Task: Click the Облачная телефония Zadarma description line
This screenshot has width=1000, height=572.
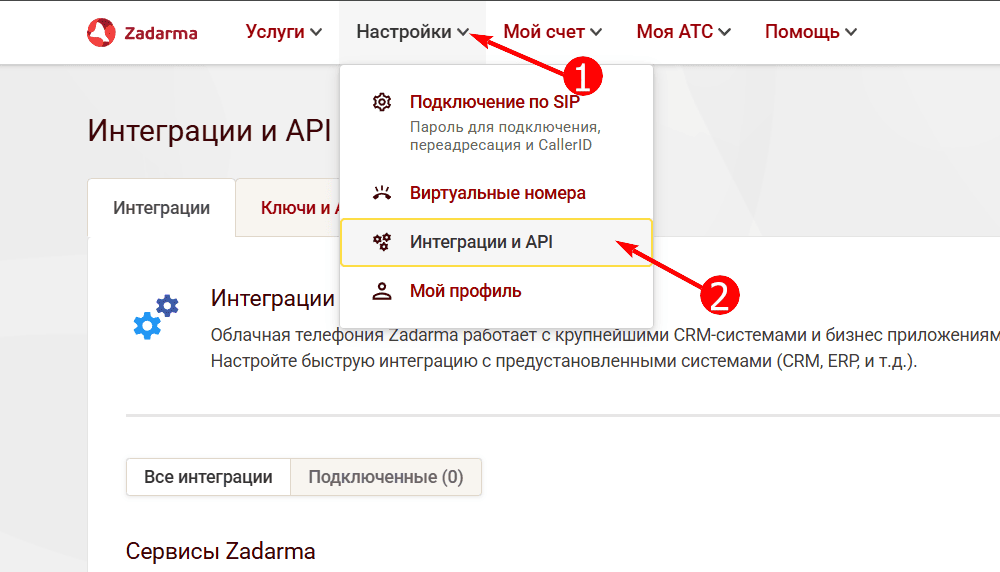Action: tap(605, 335)
